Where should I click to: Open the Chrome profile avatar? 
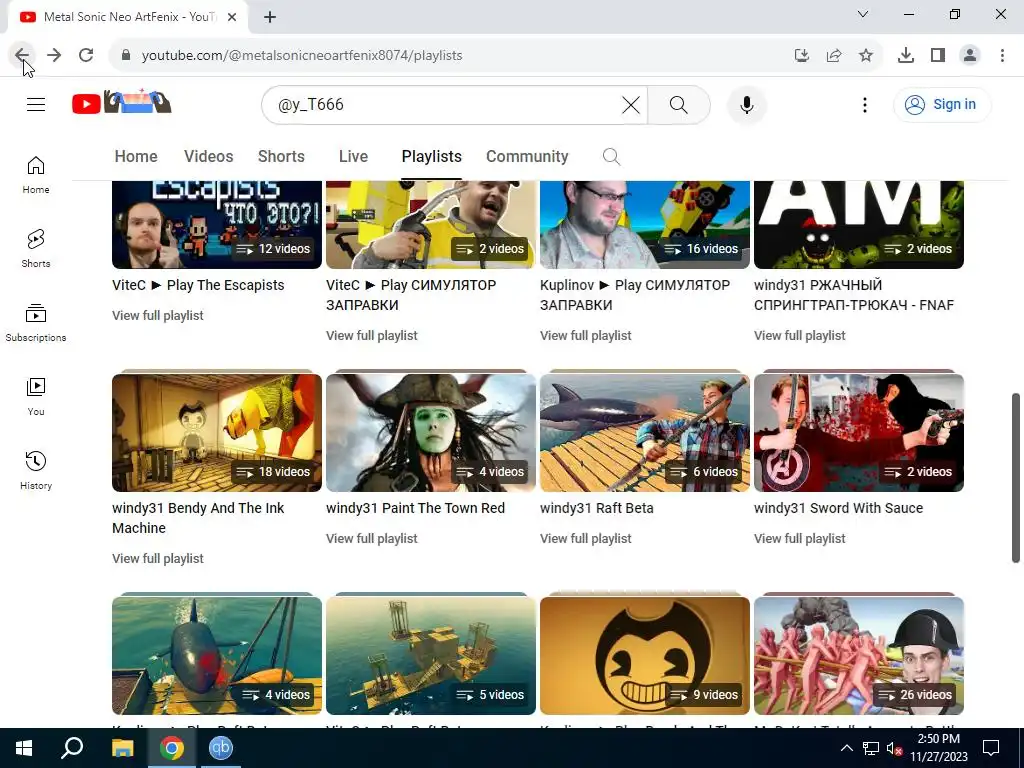tap(970, 56)
